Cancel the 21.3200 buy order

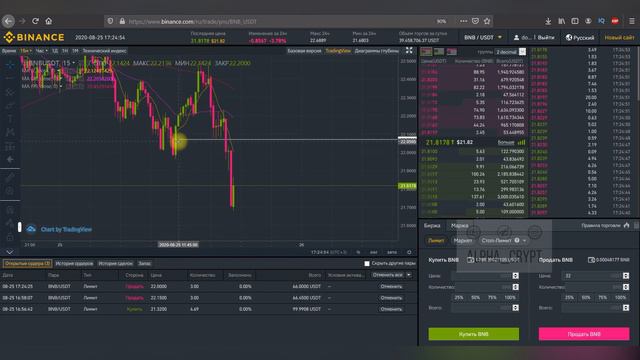[x=391, y=309]
